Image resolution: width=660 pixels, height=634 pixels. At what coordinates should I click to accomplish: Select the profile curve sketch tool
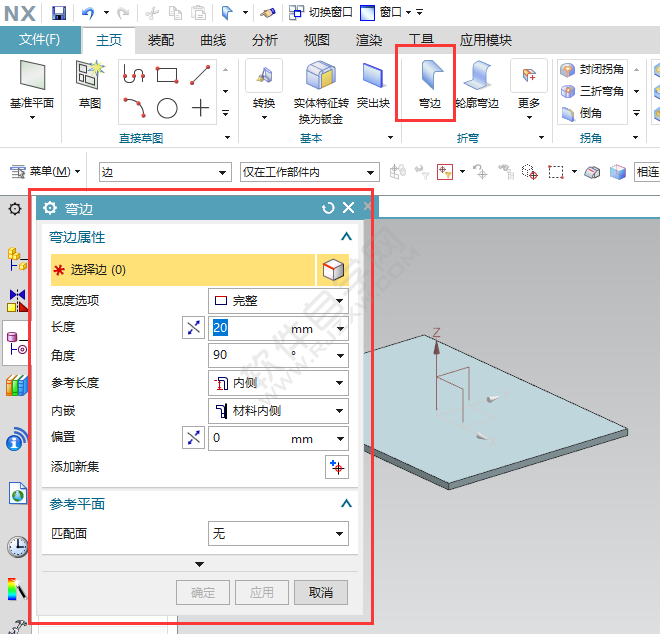coord(134,75)
